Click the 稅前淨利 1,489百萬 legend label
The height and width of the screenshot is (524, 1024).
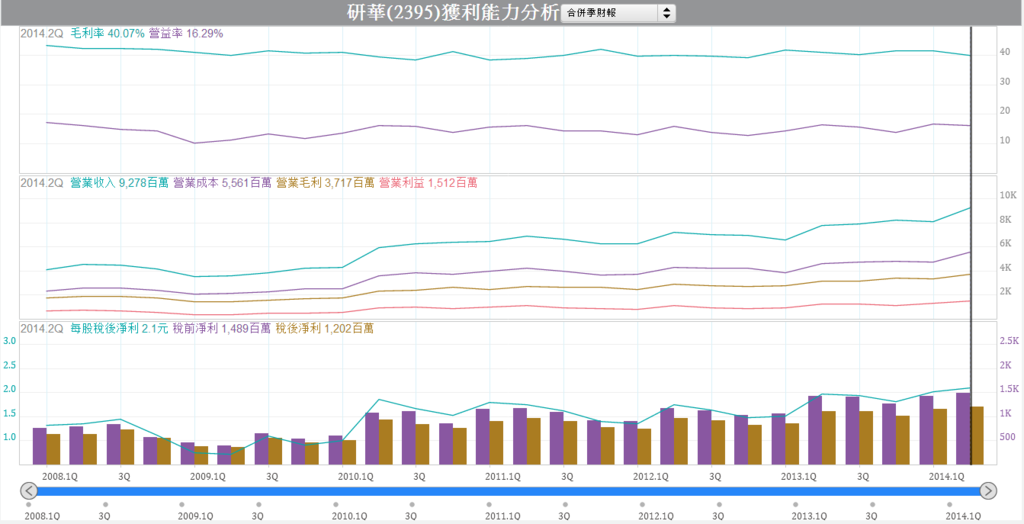coord(221,329)
